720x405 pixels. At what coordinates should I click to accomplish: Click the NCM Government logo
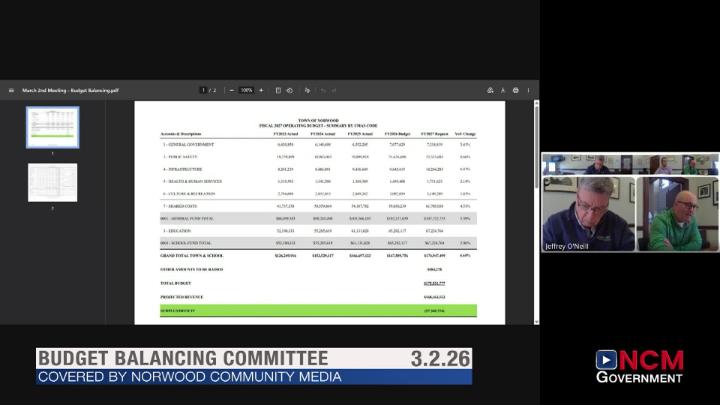tap(640, 366)
